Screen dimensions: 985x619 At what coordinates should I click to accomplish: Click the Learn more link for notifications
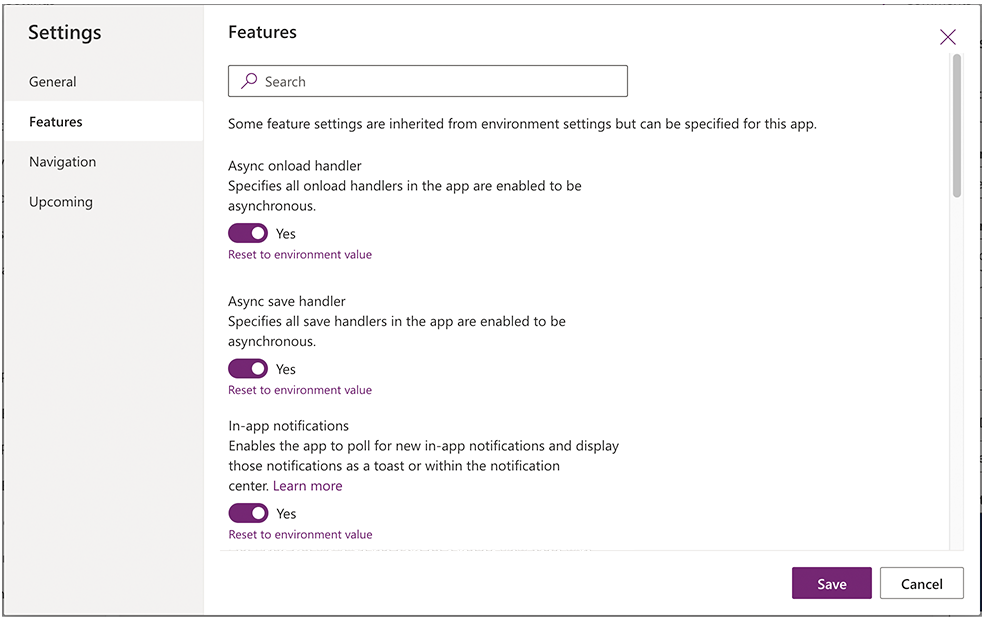tap(307, 486)
